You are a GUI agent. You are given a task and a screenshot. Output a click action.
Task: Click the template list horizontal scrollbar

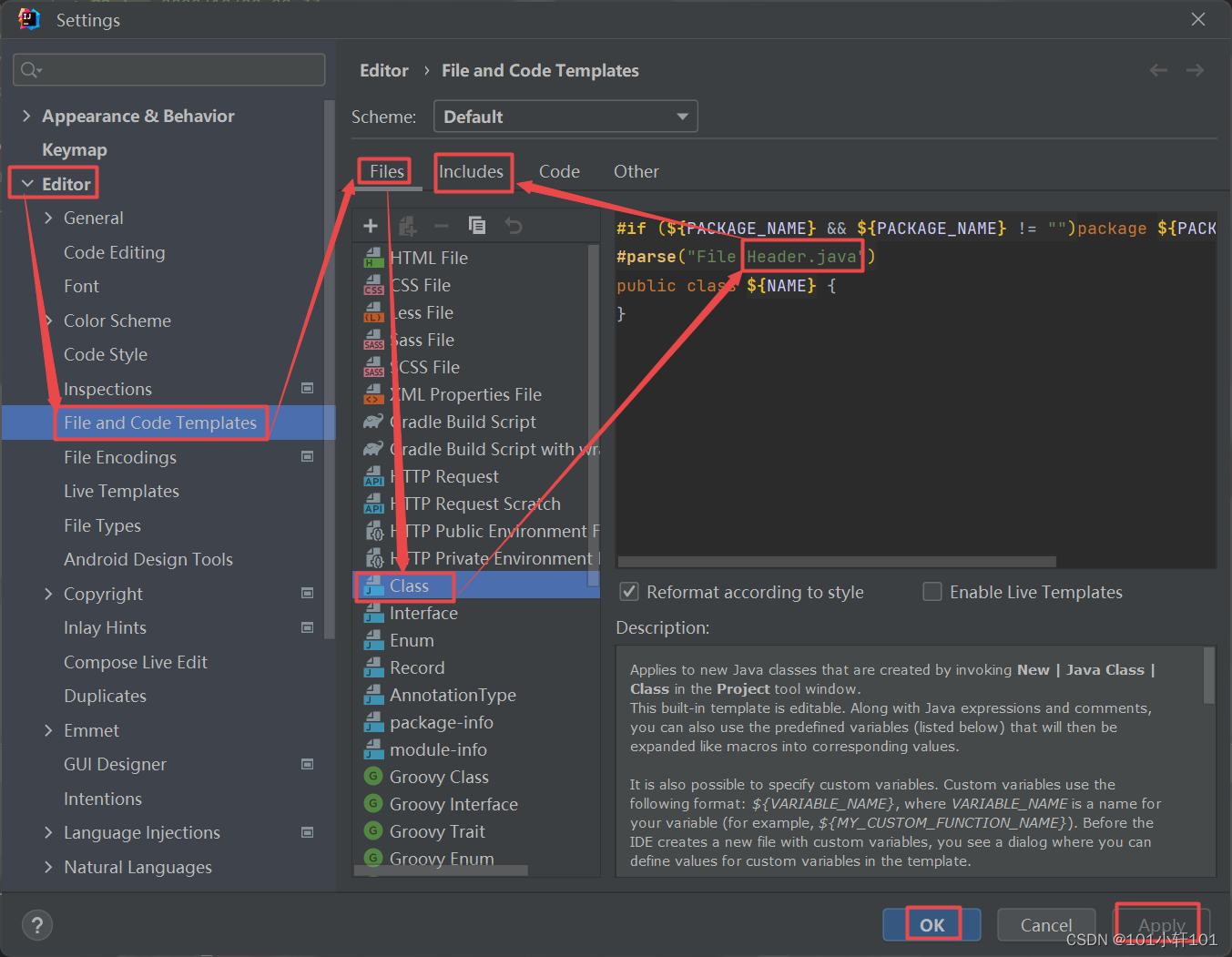(x=441, y=870)
